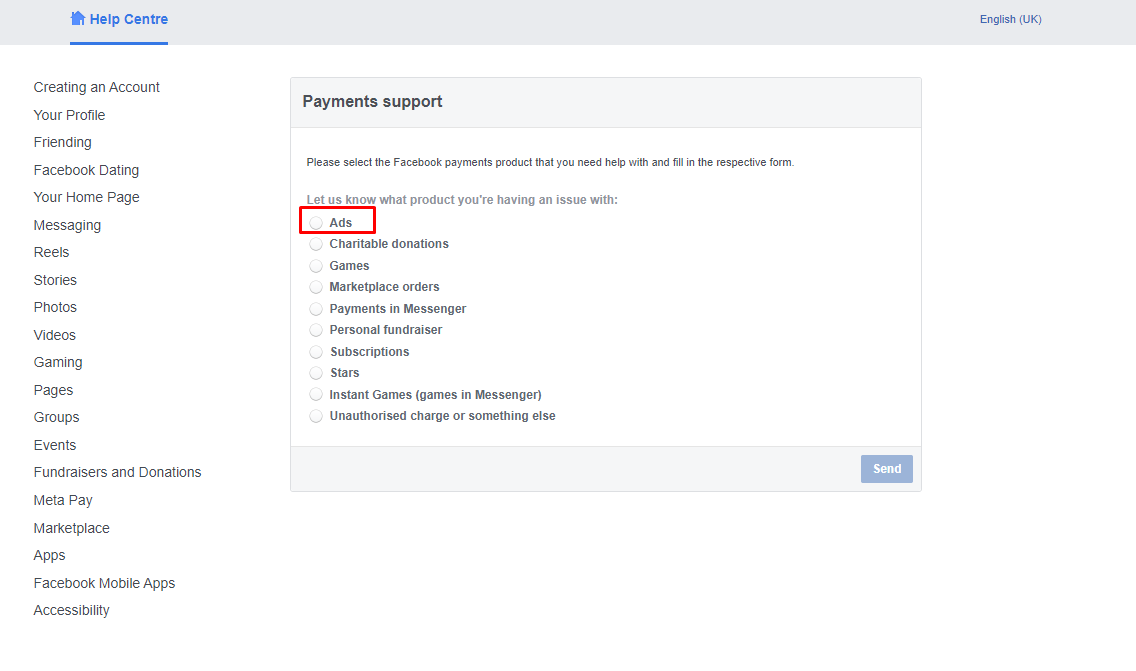This screenshot has width=1136, height=671.
Task: Open the English (UK) language selector
Action: (1011, 20)
